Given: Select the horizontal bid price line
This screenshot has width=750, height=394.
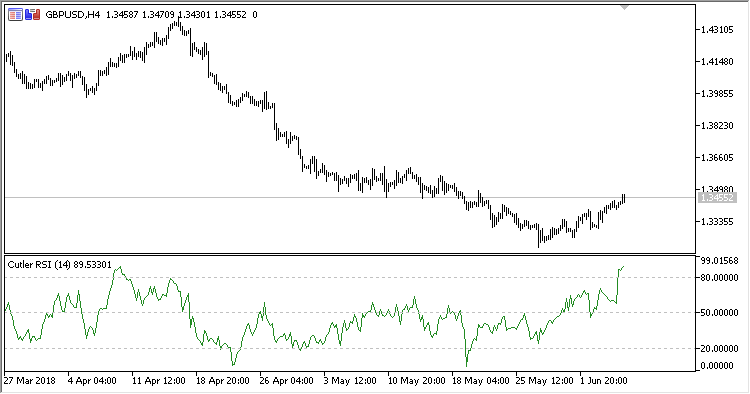Looking at the screenshot, I should pos(350,197).
